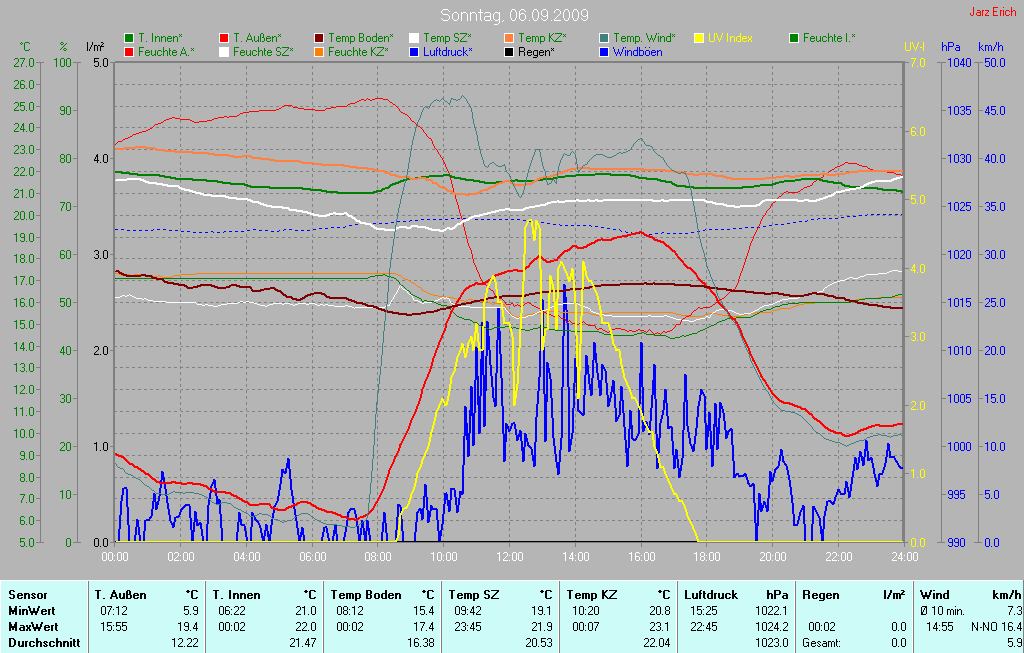This screenshot has height=653, width=1024.
Task: Click the l/m² axis unit label
Action: (x=95, y=47)
